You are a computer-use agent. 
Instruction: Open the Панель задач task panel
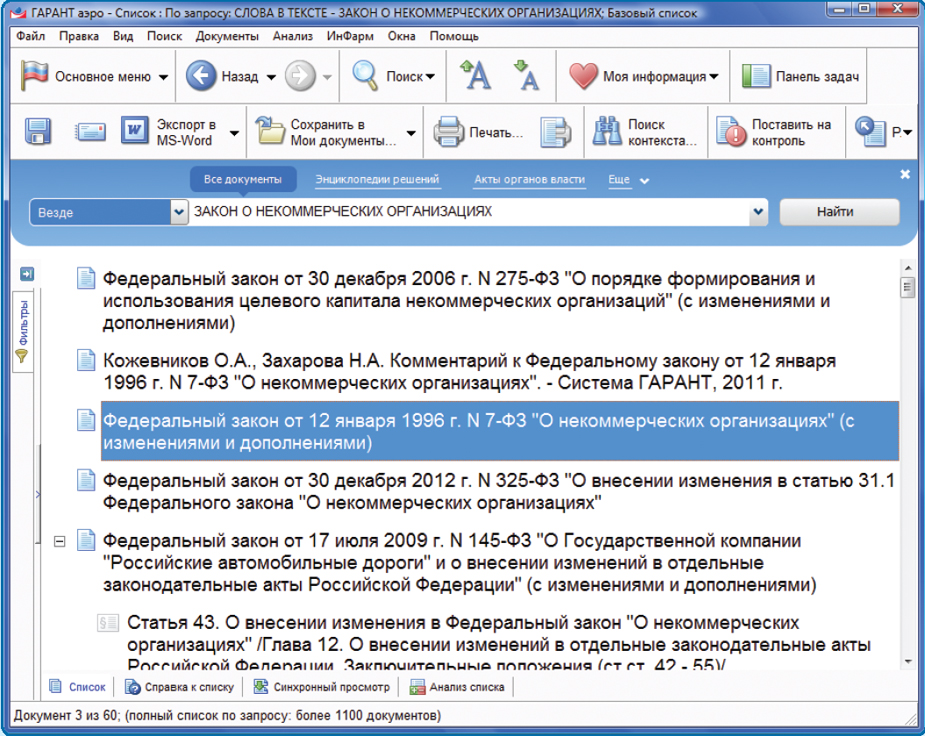pyautogui.click(x=803, y=76)
